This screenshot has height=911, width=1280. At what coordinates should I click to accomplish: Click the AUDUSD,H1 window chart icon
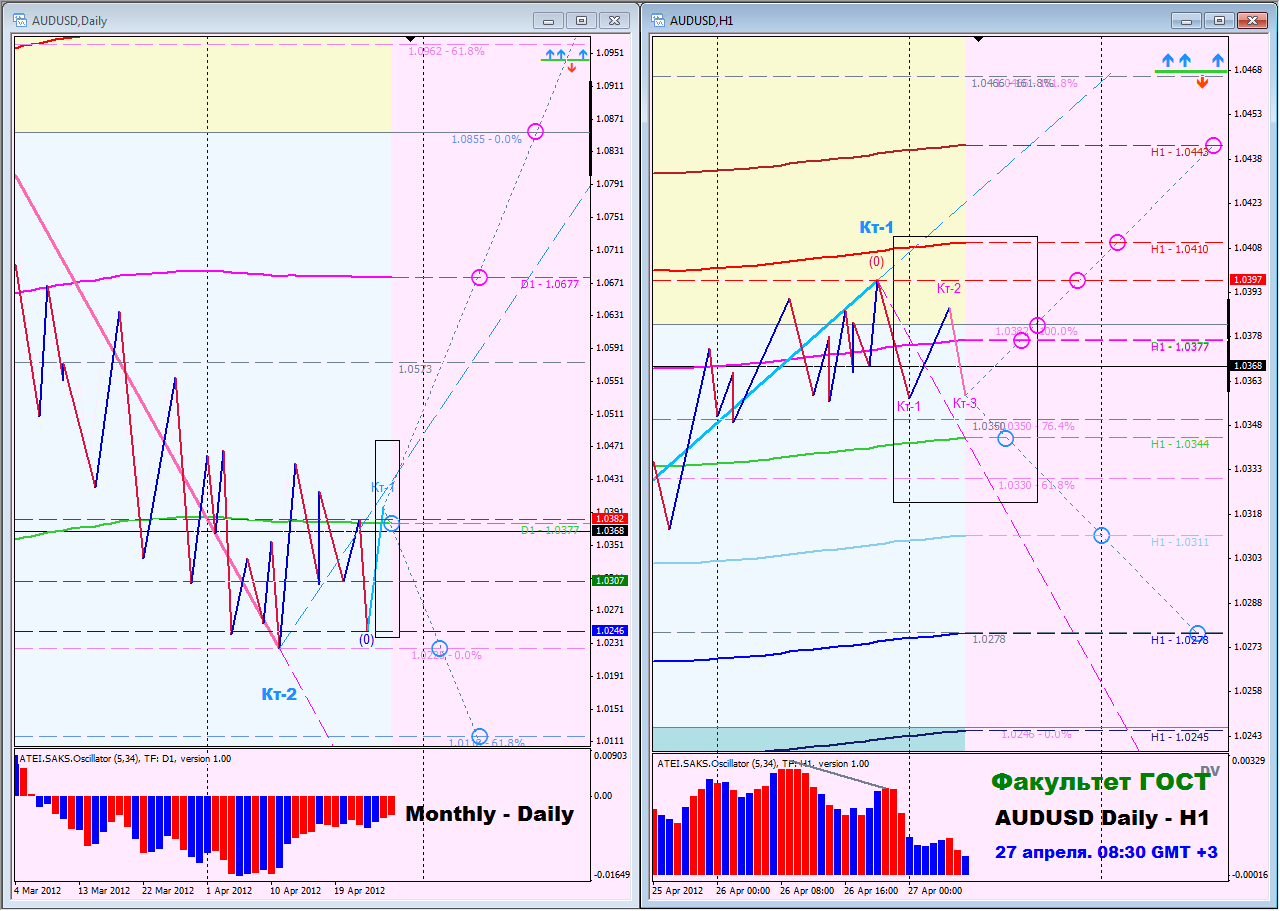[x=659, y=20]
